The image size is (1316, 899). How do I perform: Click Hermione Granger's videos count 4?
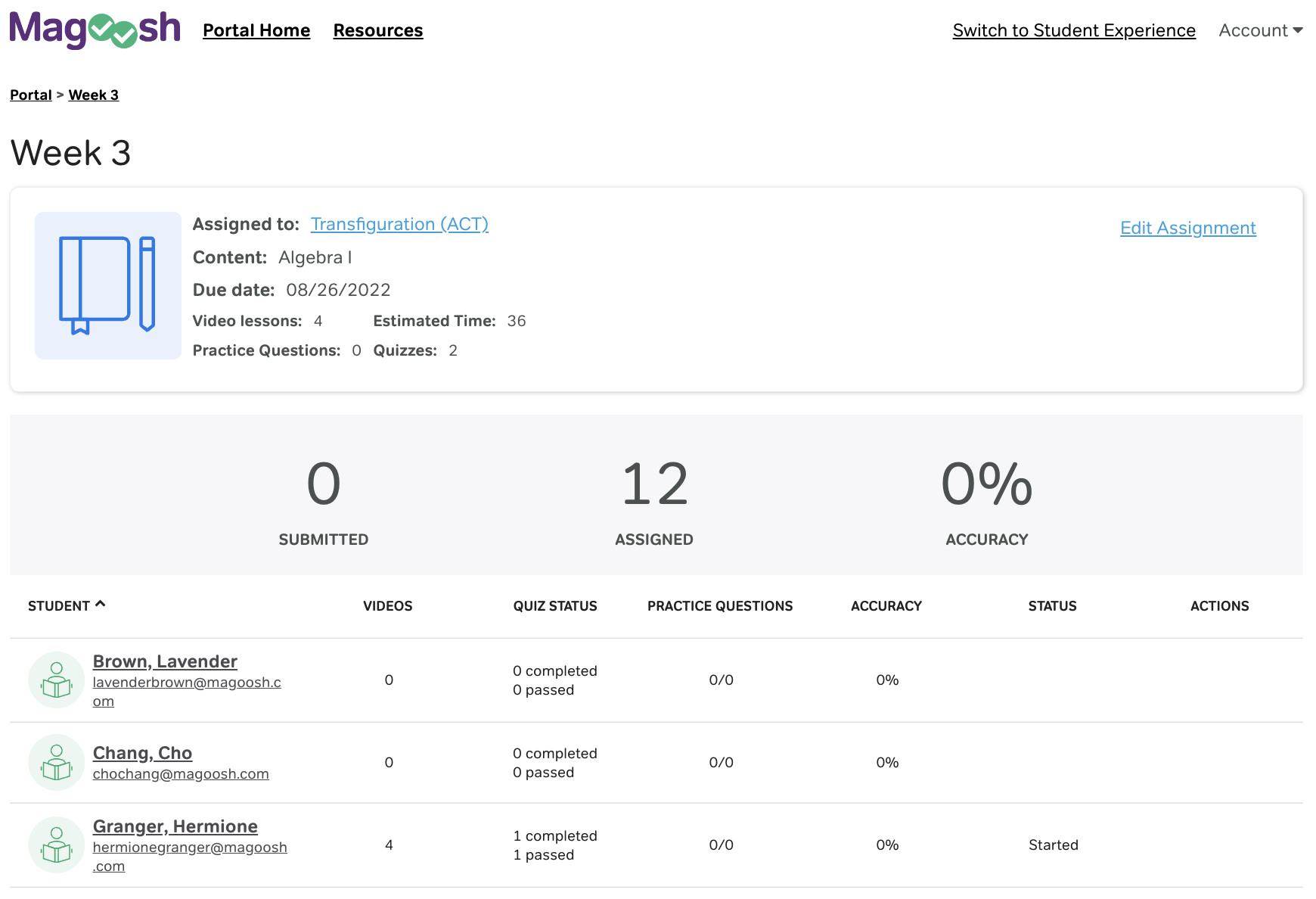point(389,845)
